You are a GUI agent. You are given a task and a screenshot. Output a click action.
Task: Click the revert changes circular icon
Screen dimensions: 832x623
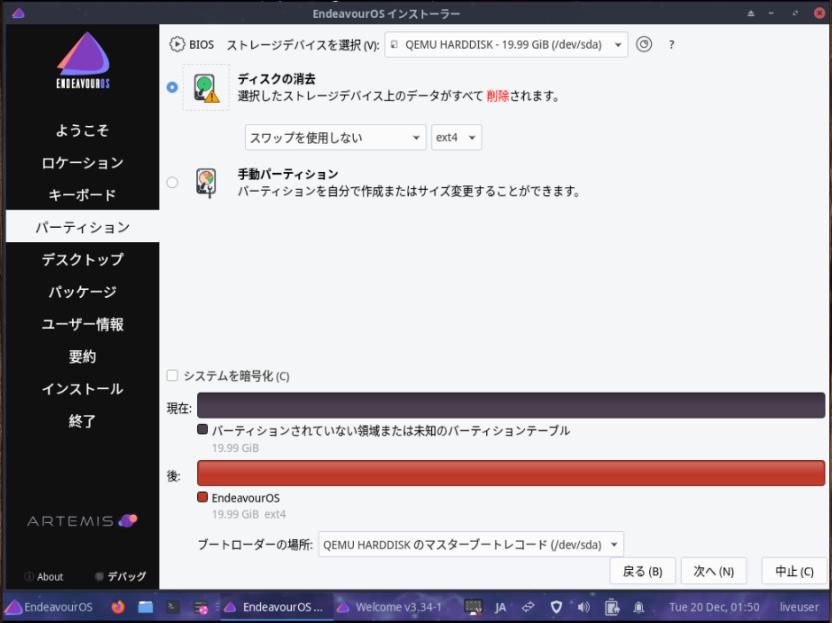(644, 44)
